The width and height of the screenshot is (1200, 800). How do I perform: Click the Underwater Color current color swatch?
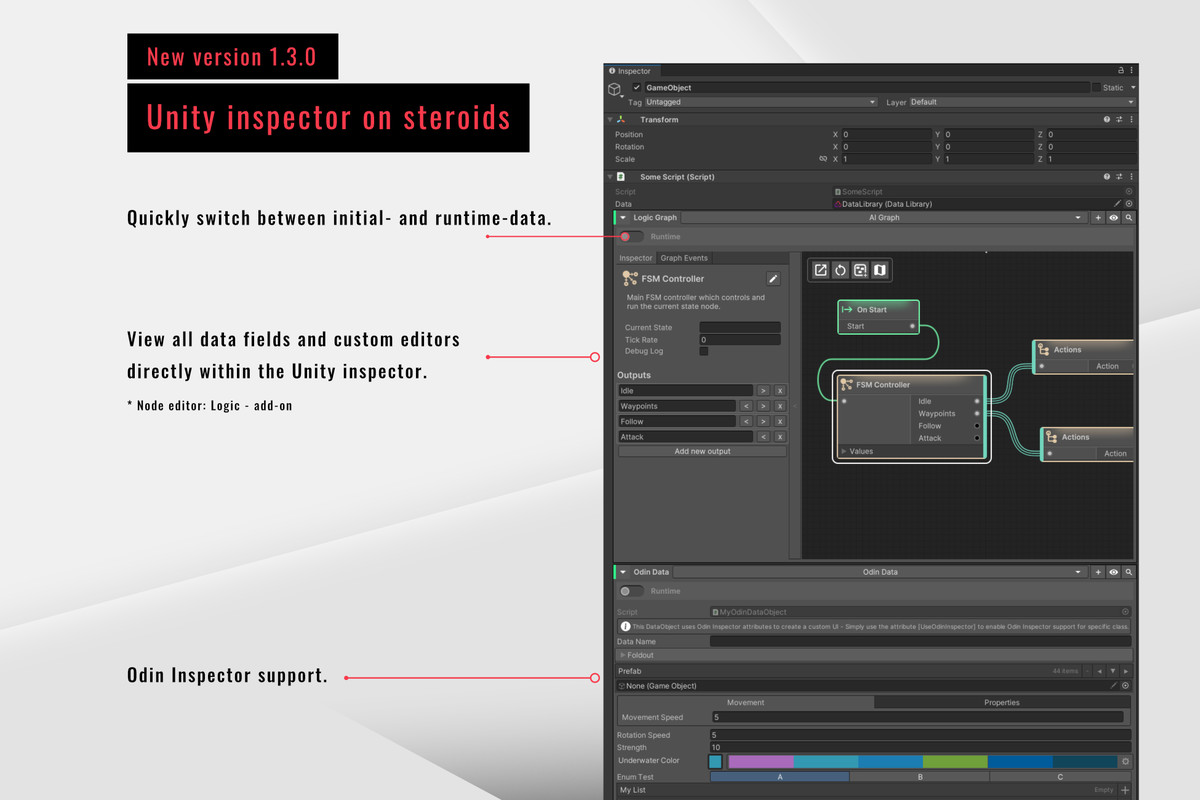(x=715, y=762)
